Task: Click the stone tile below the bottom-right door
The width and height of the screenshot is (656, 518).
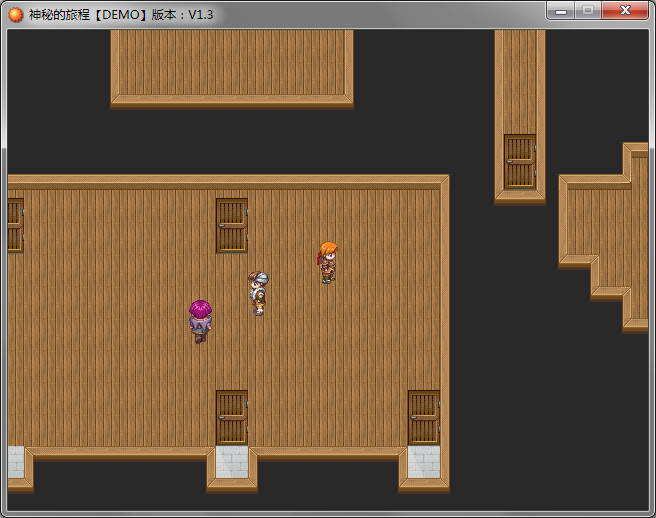Action: [x=423, y=462]
